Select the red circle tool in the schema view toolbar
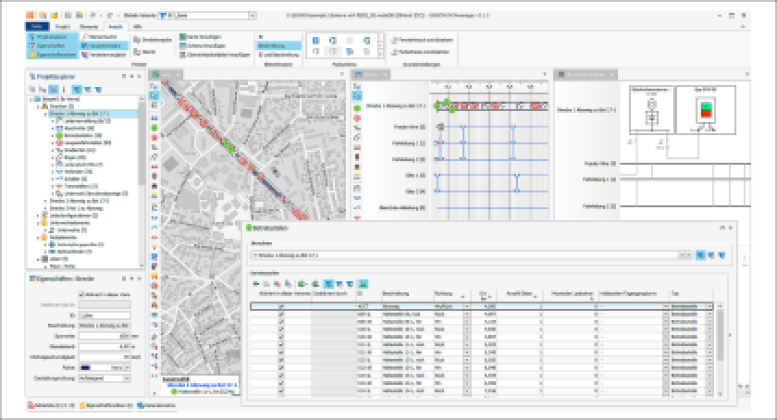 [x=357, y=118]
